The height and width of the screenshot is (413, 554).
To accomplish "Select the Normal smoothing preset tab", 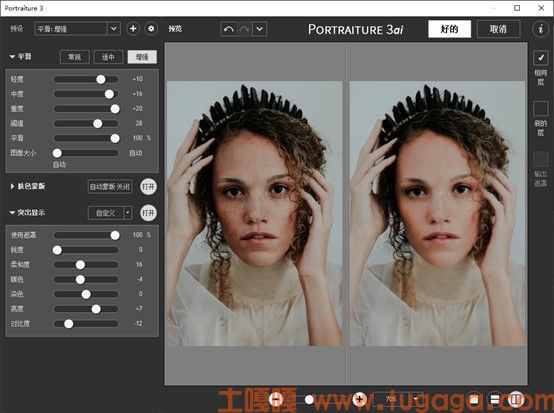I will [75, 57].
